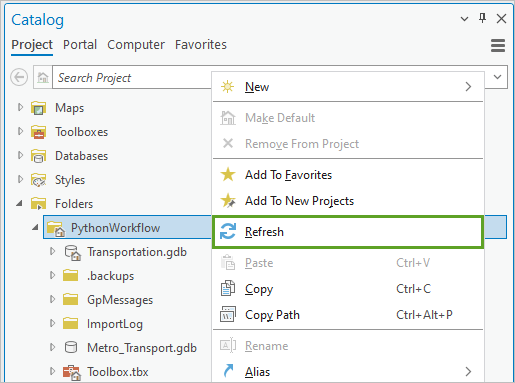Image resolution: width=515 pixels, height=383 pixels.
Task: Click the Metro_Transport.gdb geodatabase icon
Action: (71, 347)
